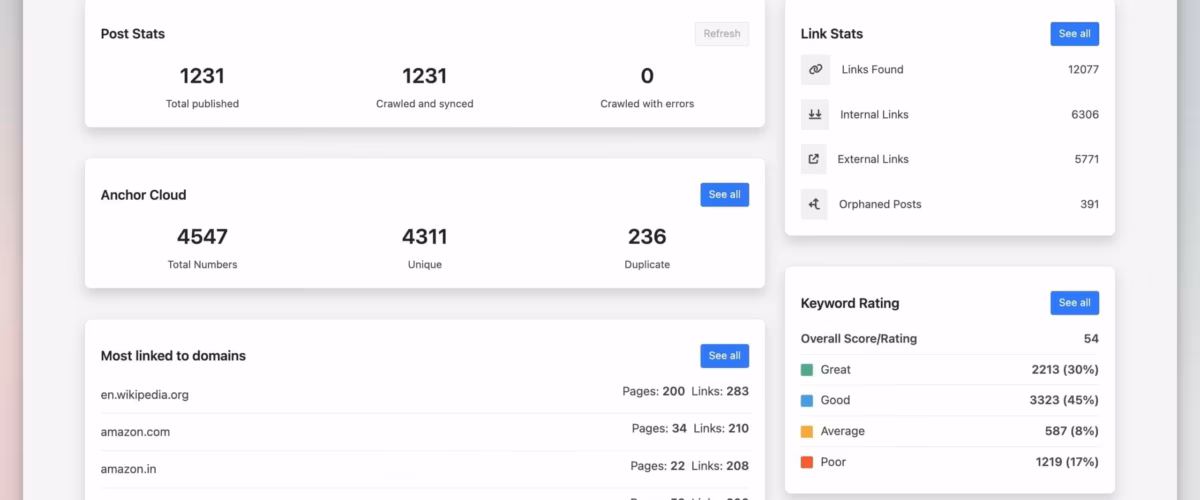This screenshot has width=1200, height=500.
Task: Click the Crawled with errors count
Action: (x=647, y=76)
